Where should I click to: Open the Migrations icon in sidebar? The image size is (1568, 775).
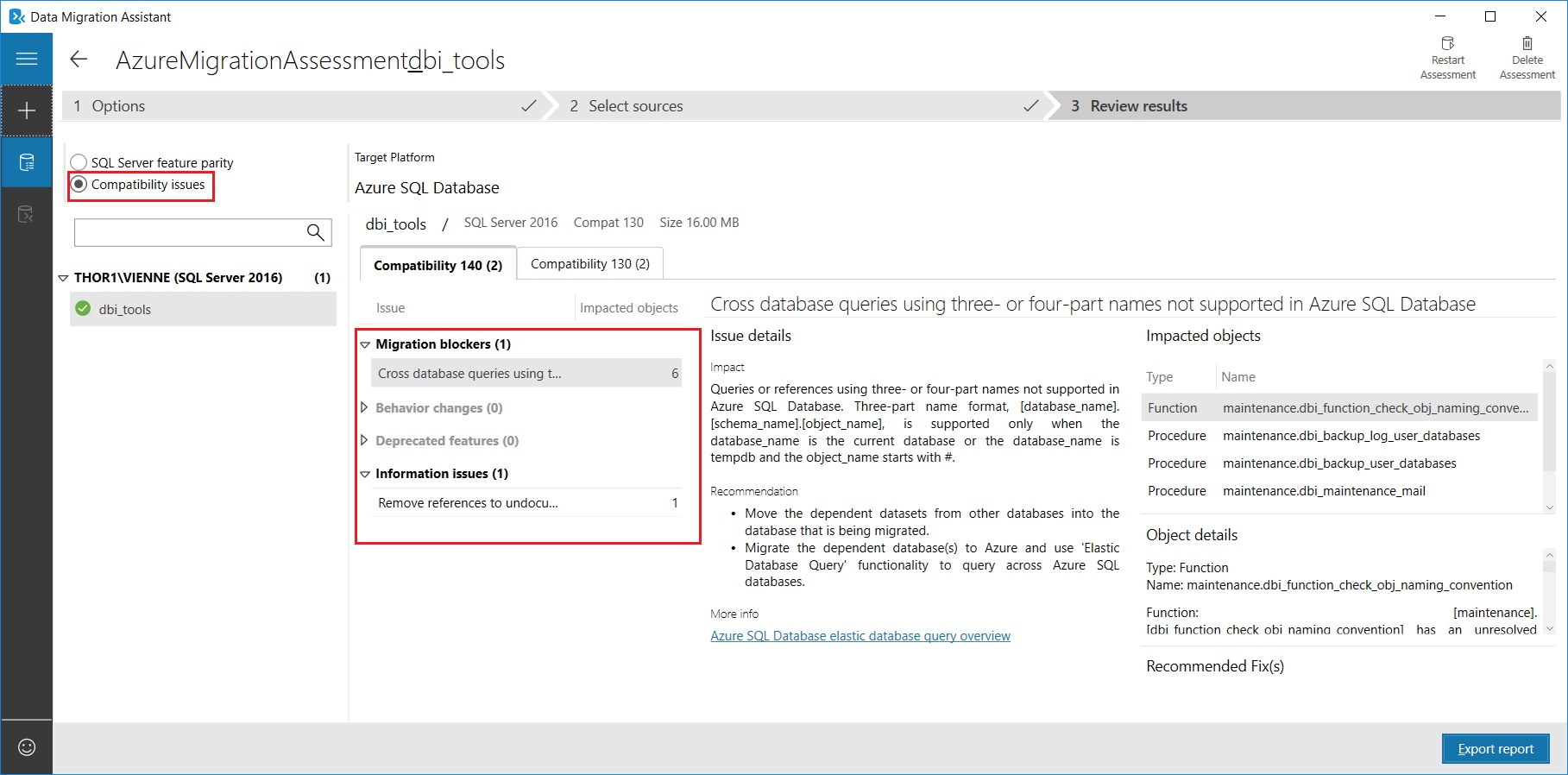click(x=27, y=214)
